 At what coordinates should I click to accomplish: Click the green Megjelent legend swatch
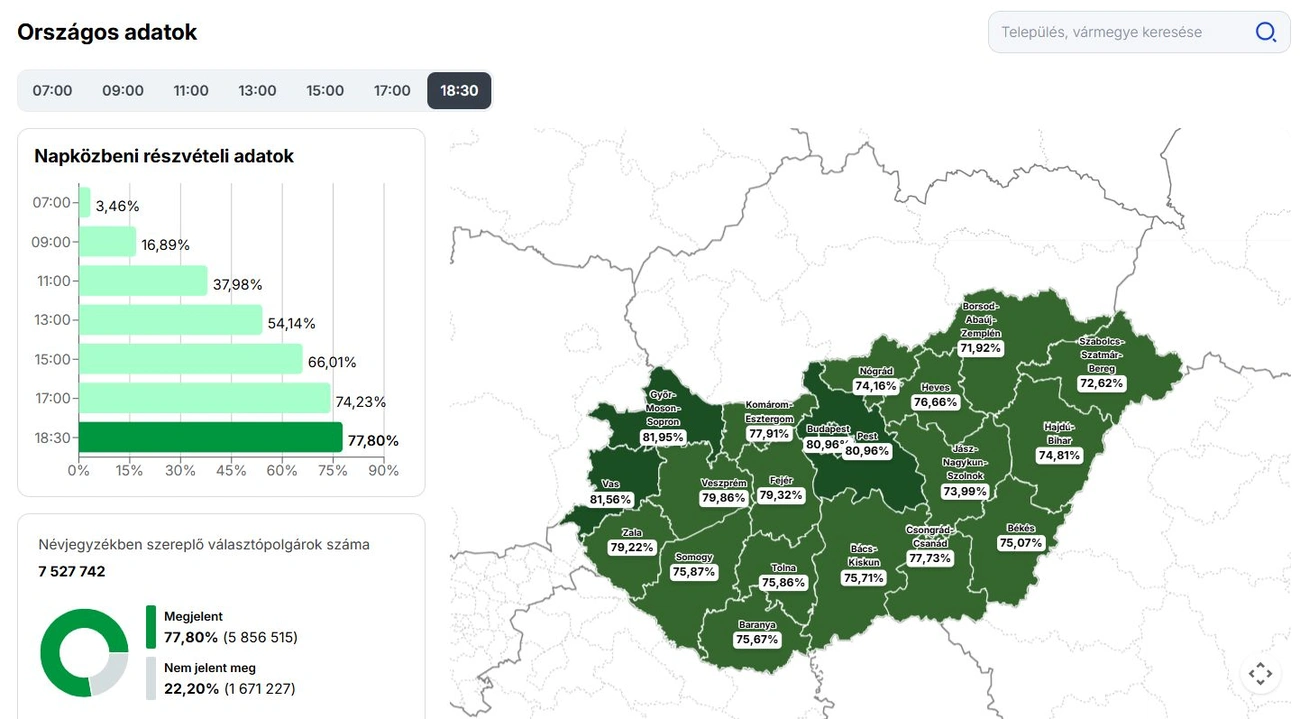point(151,627)
